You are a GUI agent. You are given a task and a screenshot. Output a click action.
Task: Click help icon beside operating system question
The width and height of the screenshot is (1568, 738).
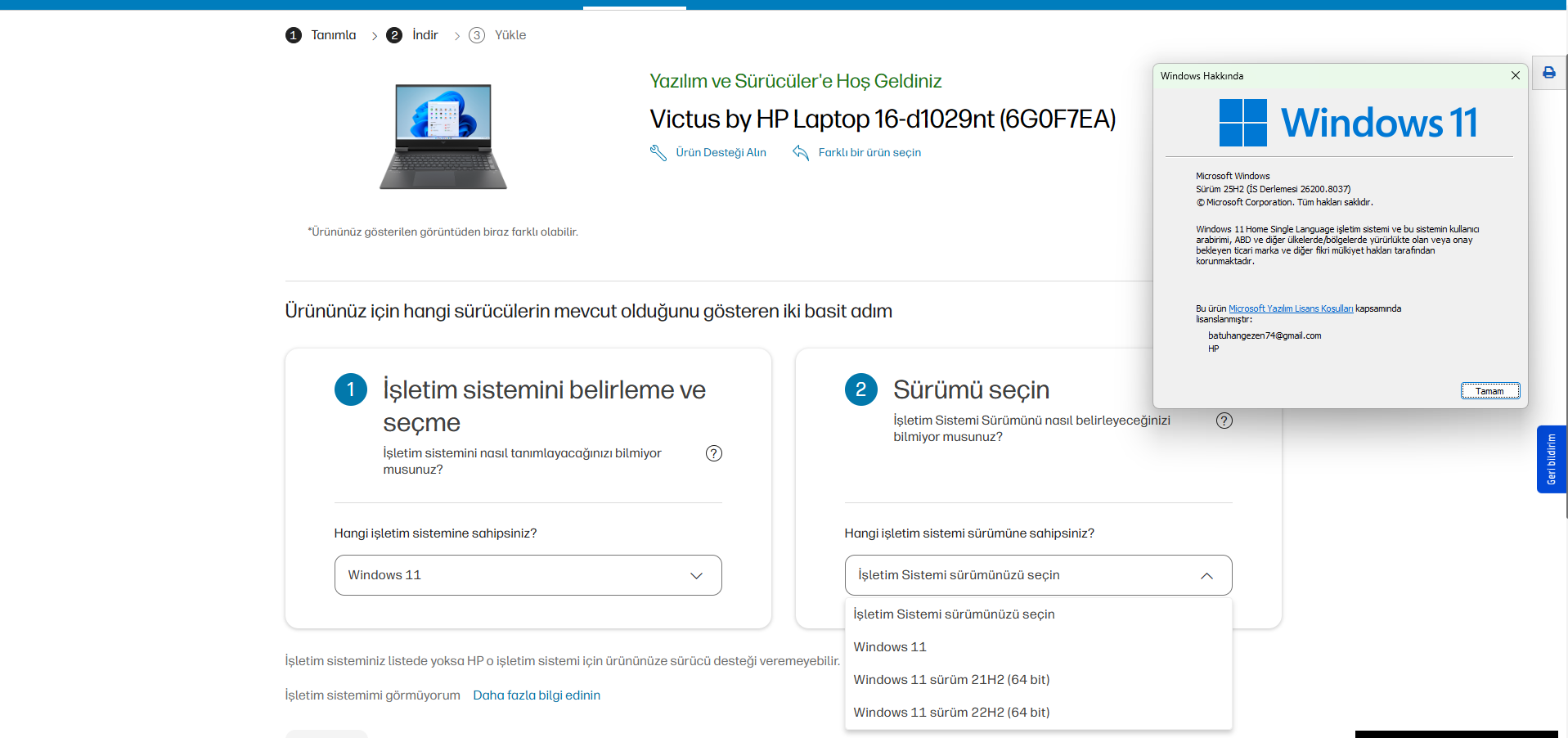pos(714,453)
